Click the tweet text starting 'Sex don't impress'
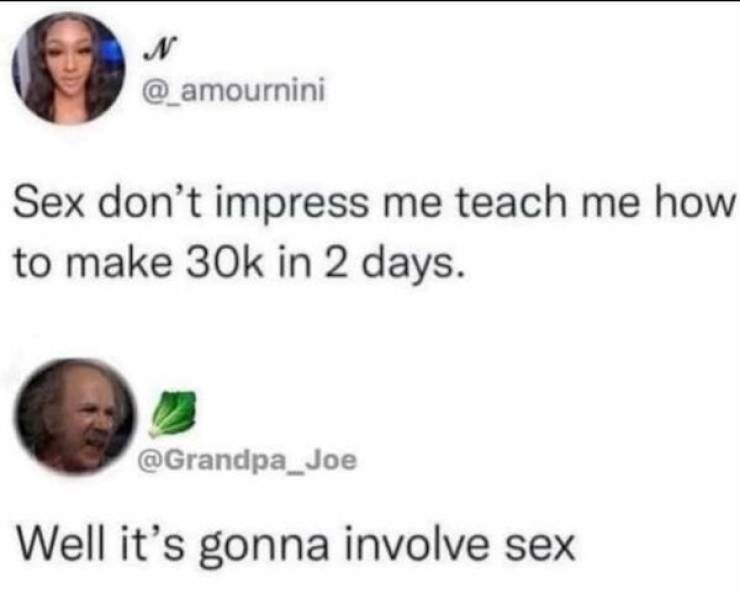 374,233
